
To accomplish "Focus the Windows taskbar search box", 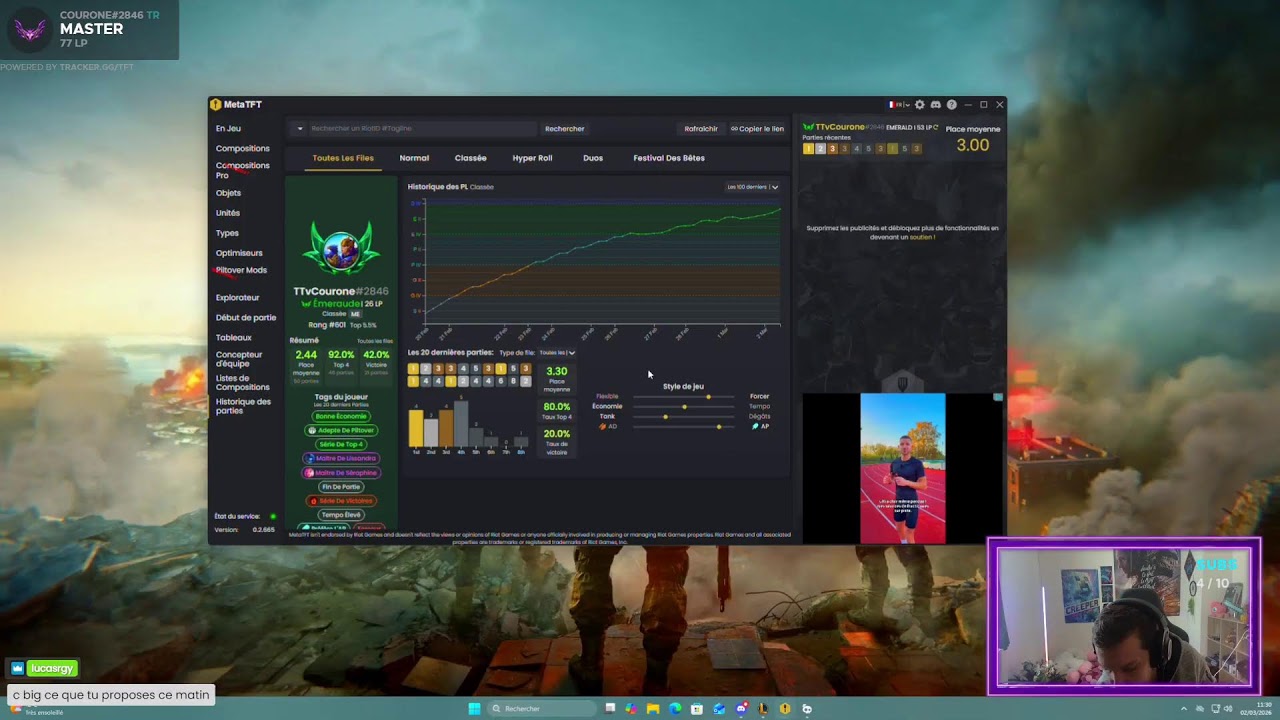I will 541,709.
